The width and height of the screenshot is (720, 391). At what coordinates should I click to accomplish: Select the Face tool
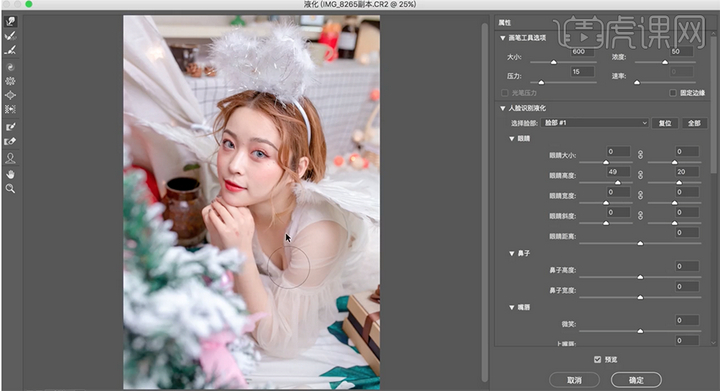coord(11,158)
